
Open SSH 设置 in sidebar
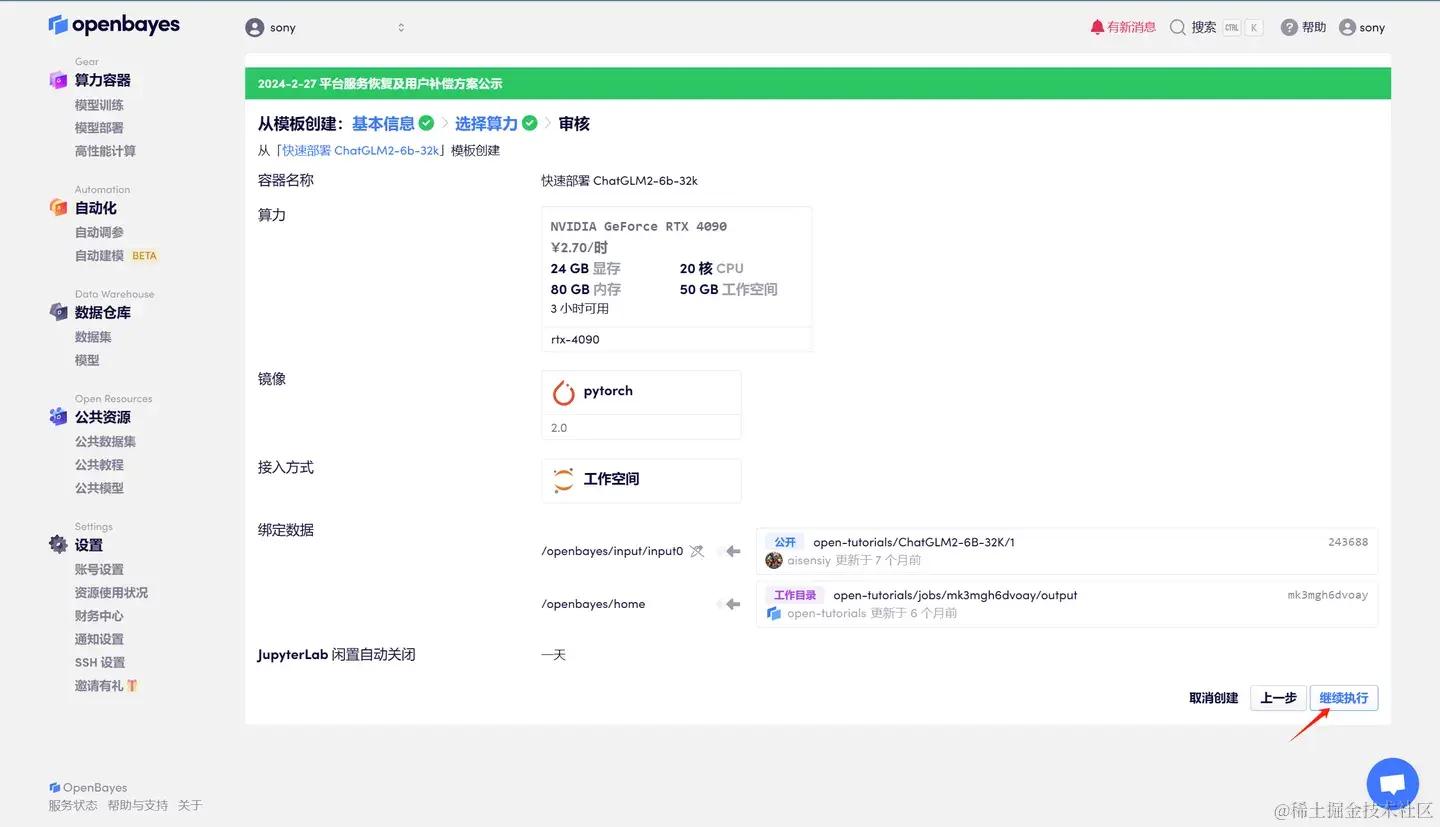100,662
